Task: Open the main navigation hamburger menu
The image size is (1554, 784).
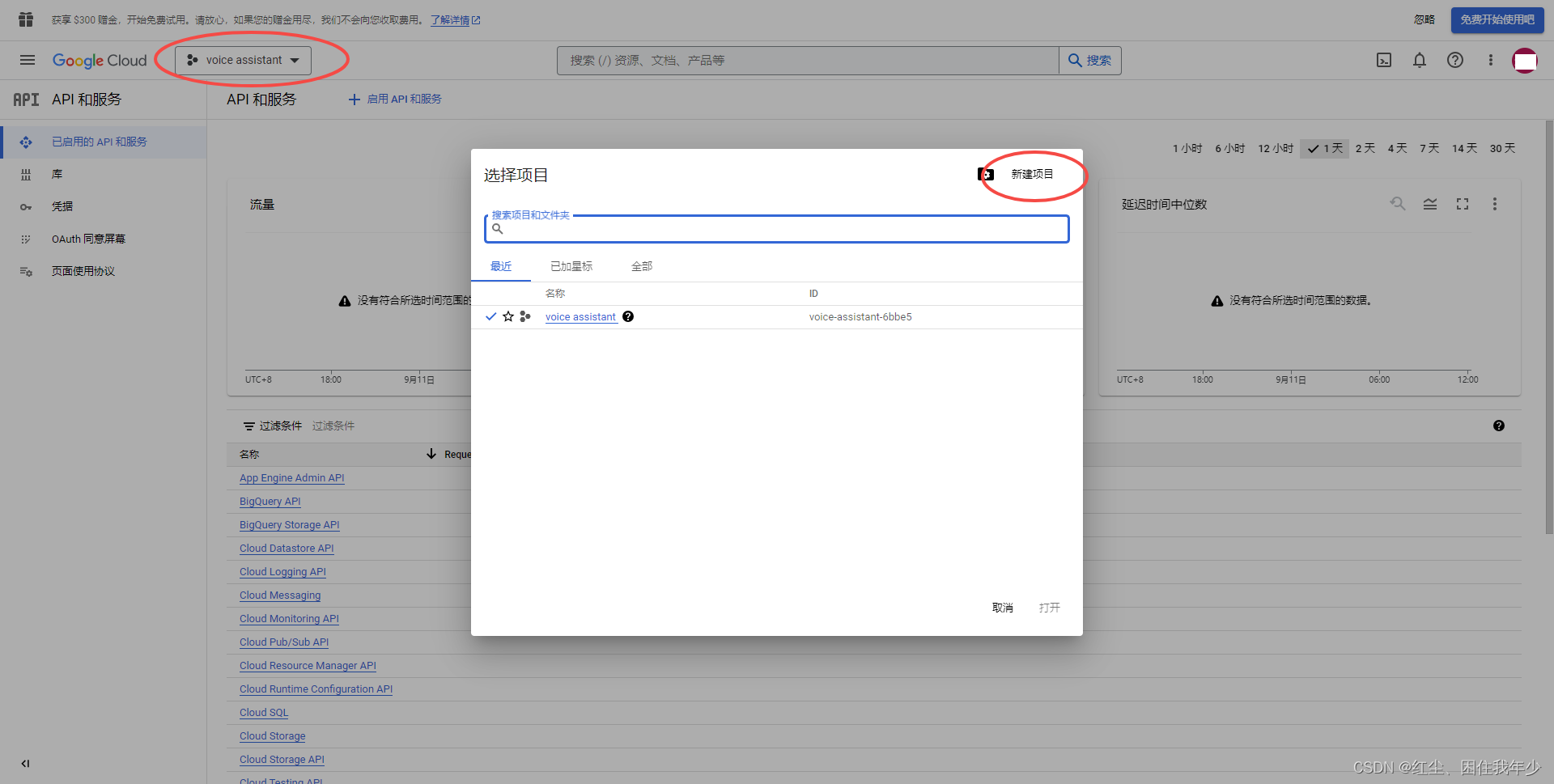Action: [28, 60]
